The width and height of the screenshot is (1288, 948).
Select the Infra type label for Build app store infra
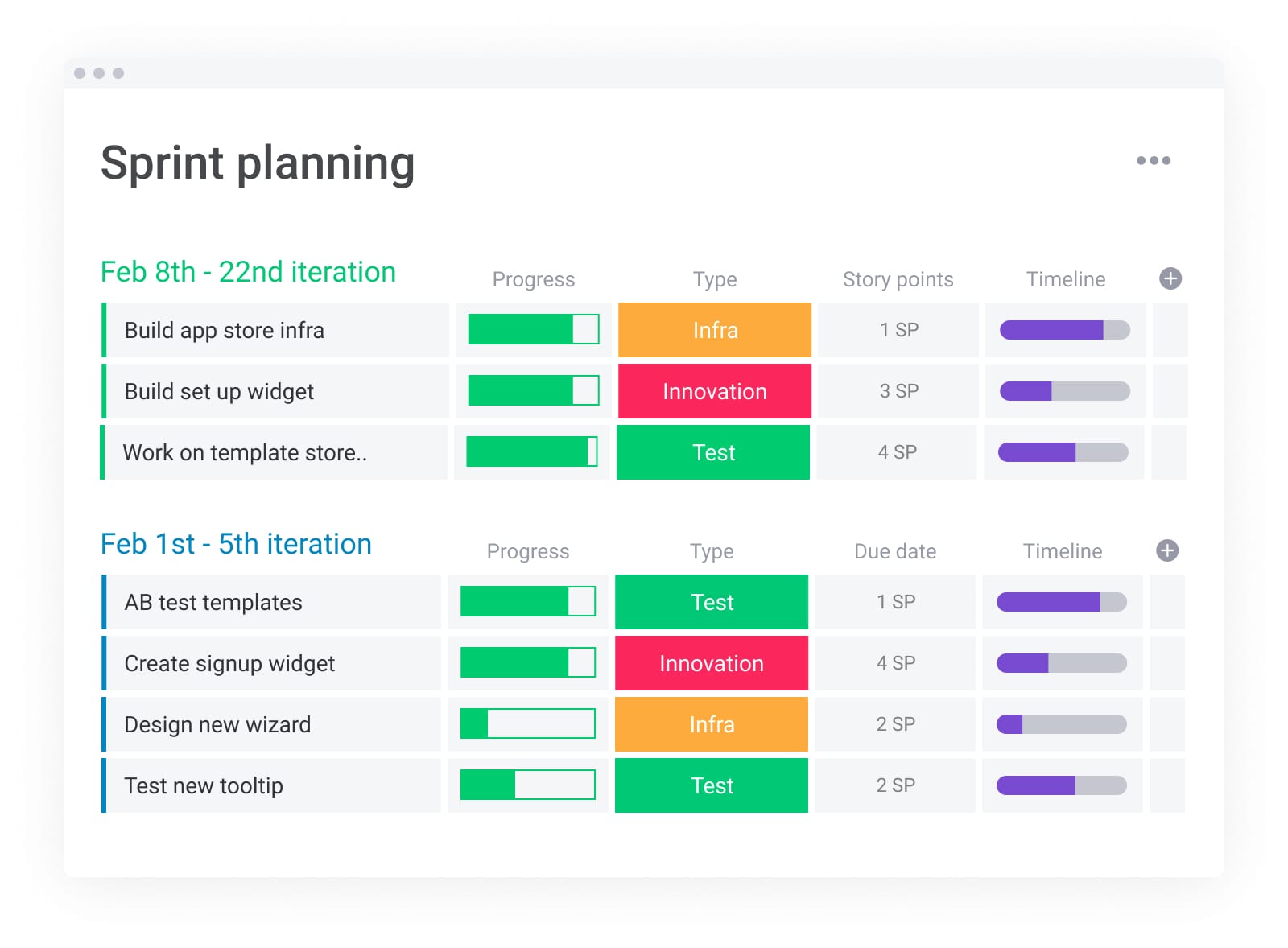[714, 329]
